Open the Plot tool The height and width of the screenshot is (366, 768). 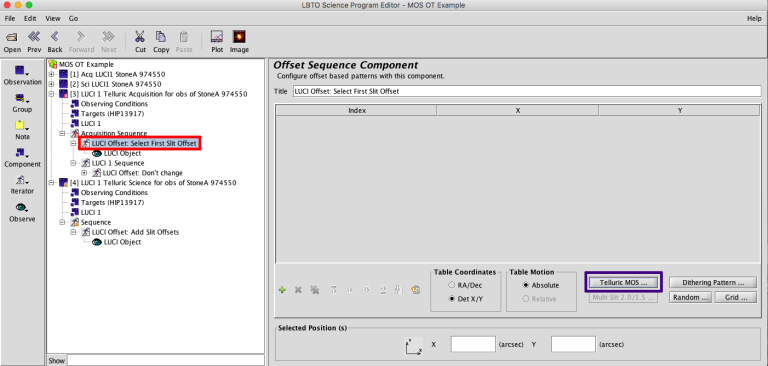coord(217,37)
